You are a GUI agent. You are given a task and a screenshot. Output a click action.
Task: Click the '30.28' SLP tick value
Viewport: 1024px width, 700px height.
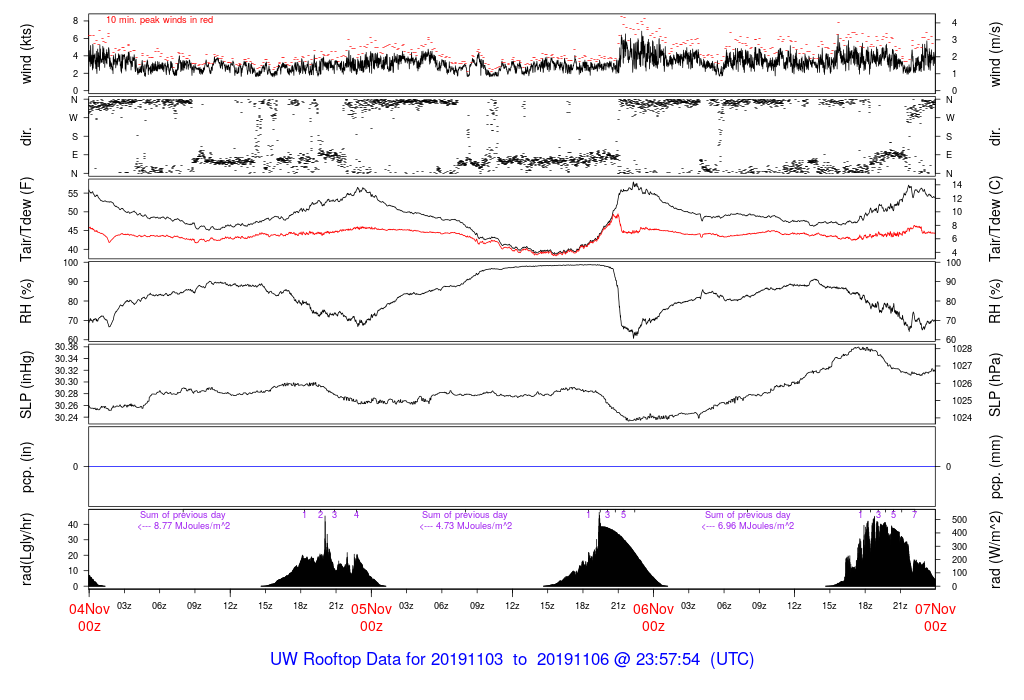(67, 394)
